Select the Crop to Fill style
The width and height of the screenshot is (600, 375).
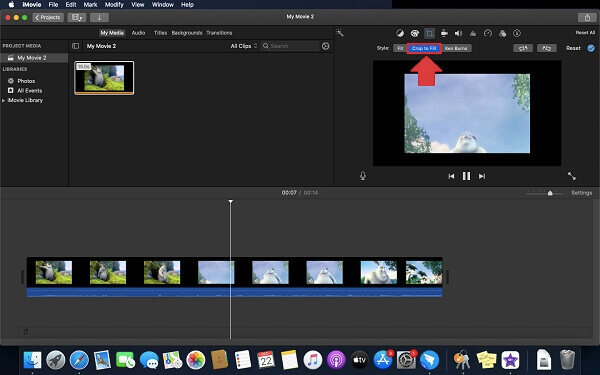point(424,48)
